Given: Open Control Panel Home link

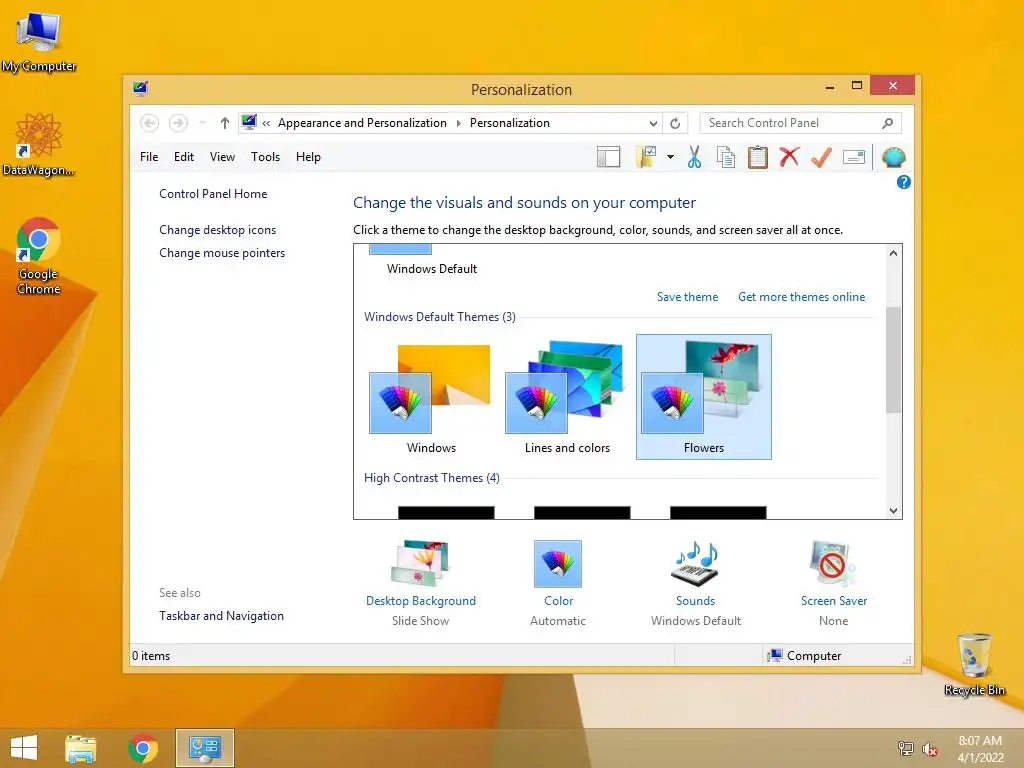Looking at the screenshot, I should click(213, 194).
